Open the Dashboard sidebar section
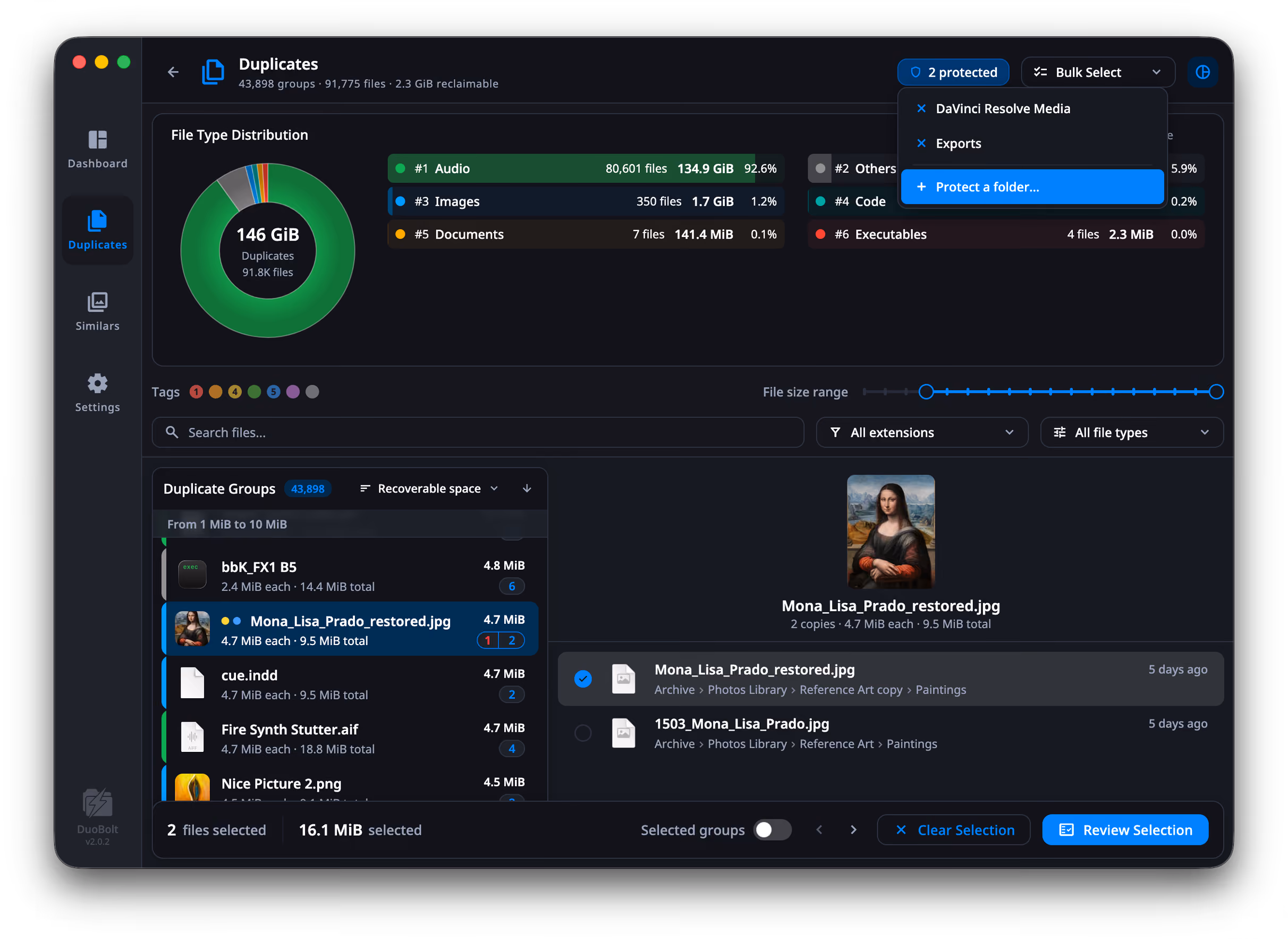This screenshot has height=940, width=1288. pos(97,150)
